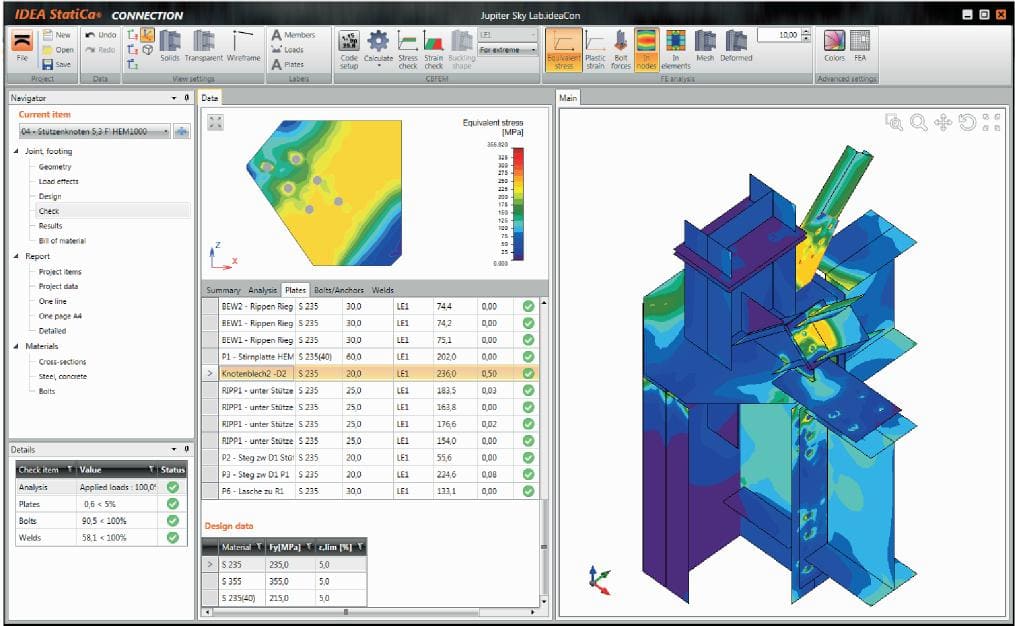This screenshot has height=626, width=1015.
Task: Click the 10,00 scale input field
Action: (779, 35)
